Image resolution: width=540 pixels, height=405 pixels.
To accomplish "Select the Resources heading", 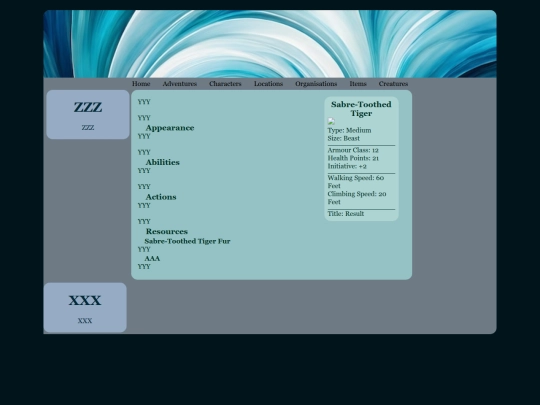I will (x=167, y=231).
